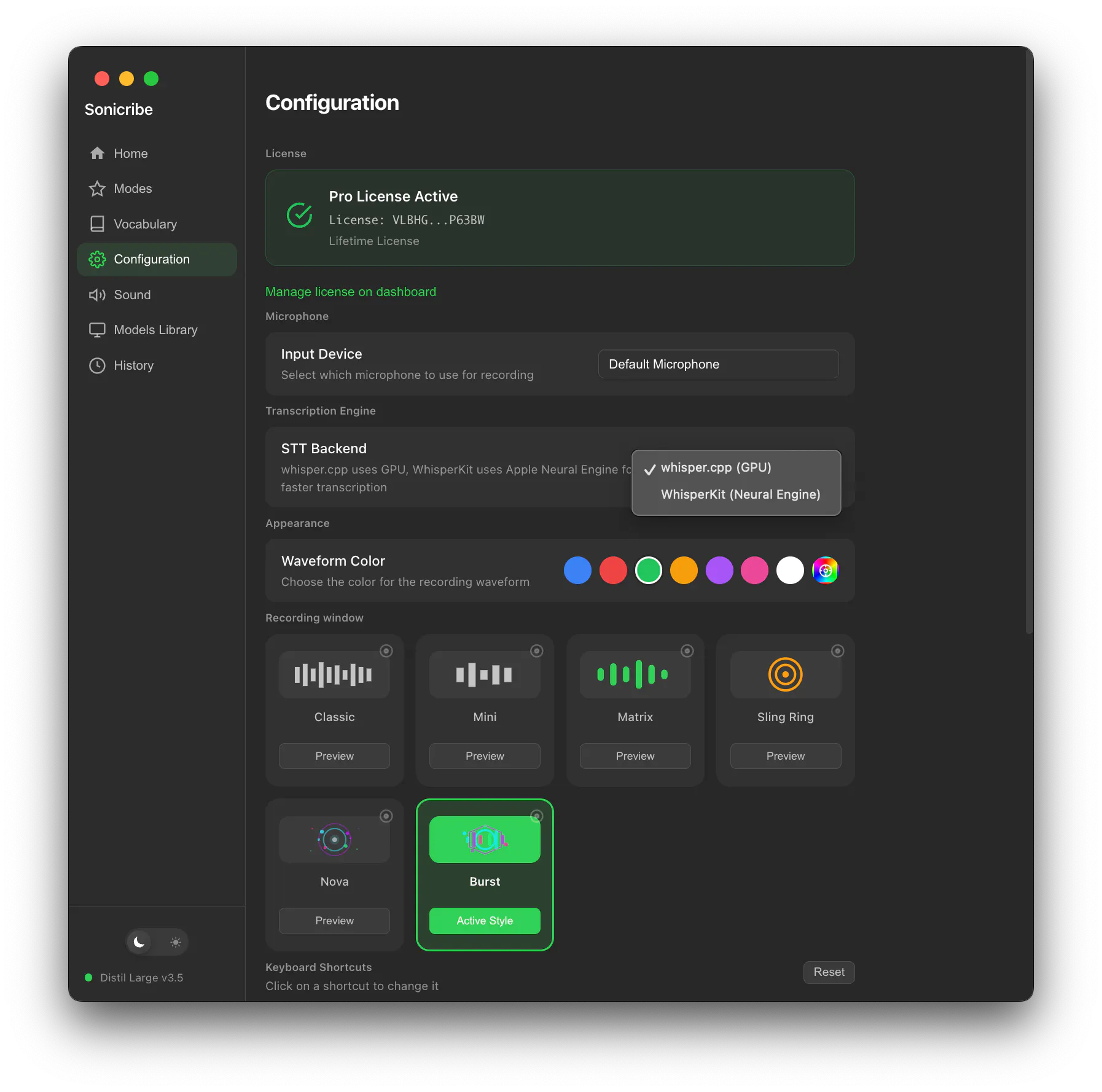Switch to dark mode moon icon
The height and width of the screenshot is (1092, 1102).
tap(139, 942)
